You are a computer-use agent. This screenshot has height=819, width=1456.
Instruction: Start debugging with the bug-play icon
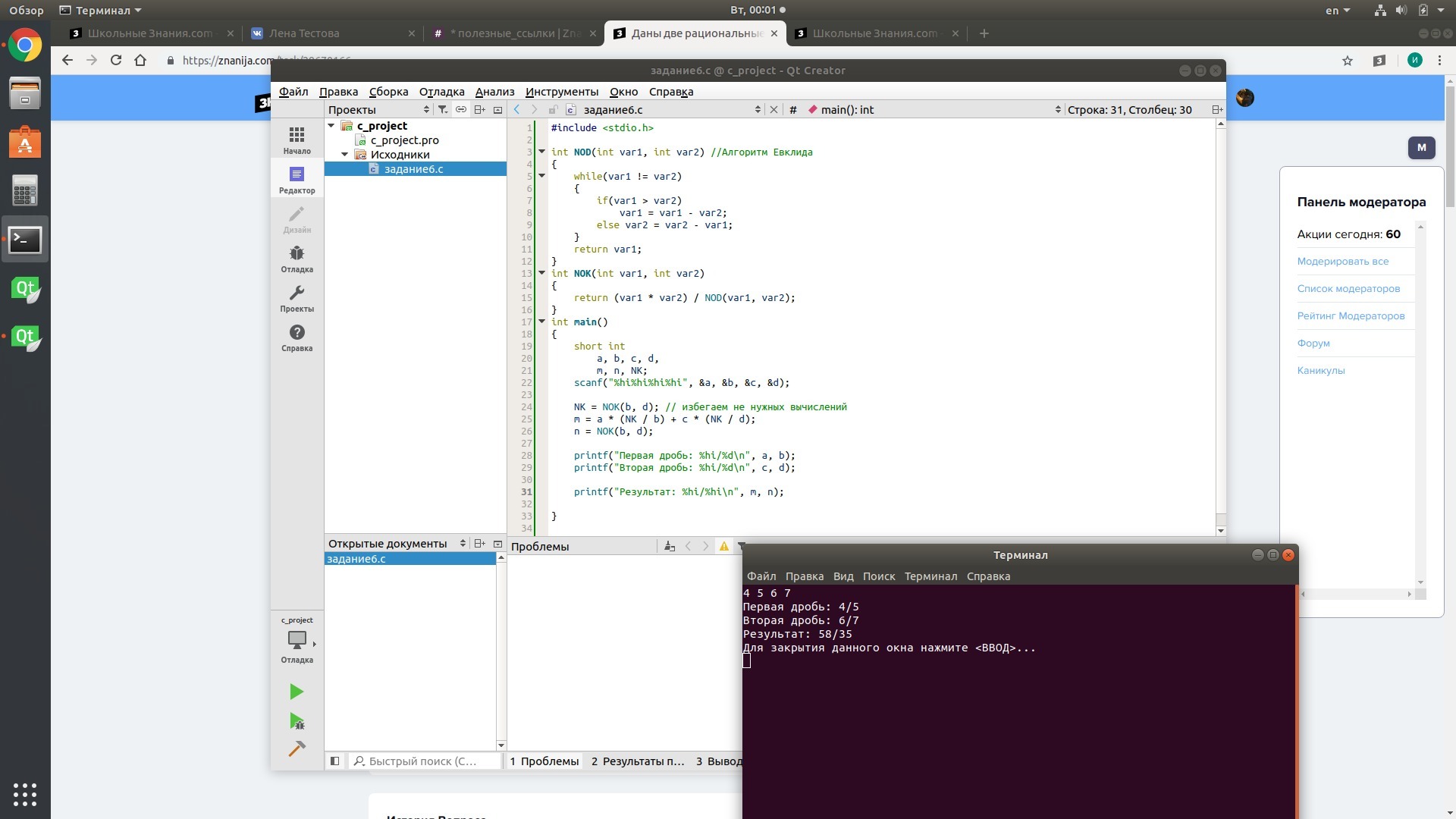pyautogui.click(x=297, y=721)
